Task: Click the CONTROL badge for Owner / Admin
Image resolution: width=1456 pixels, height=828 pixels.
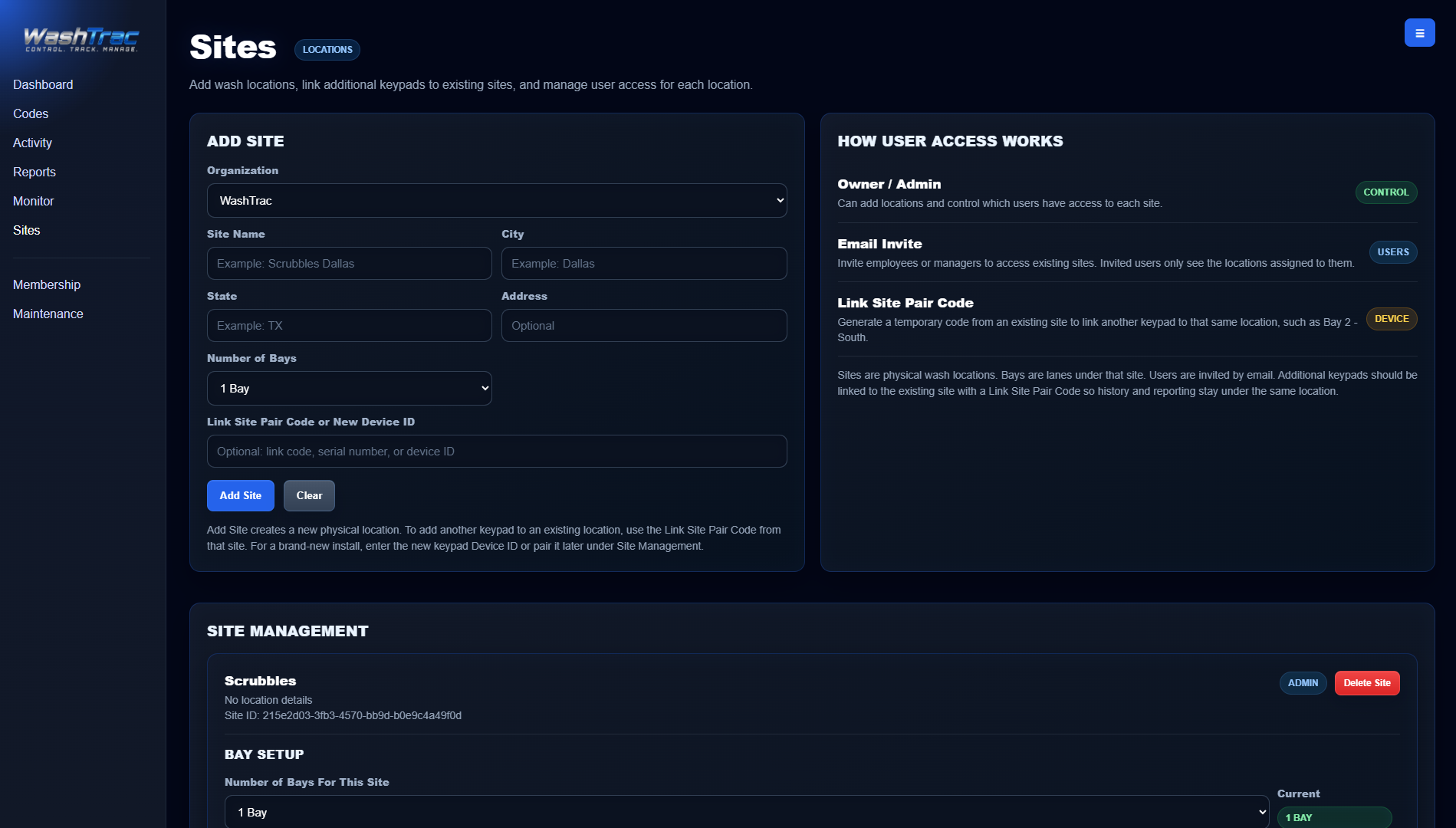Action: click(1385, 192)
